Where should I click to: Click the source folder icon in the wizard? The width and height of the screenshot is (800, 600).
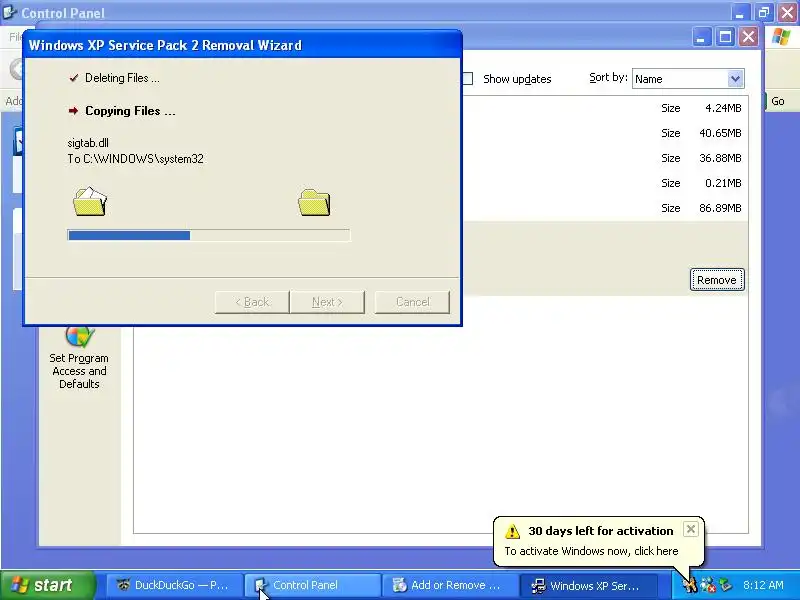(90, 201)
